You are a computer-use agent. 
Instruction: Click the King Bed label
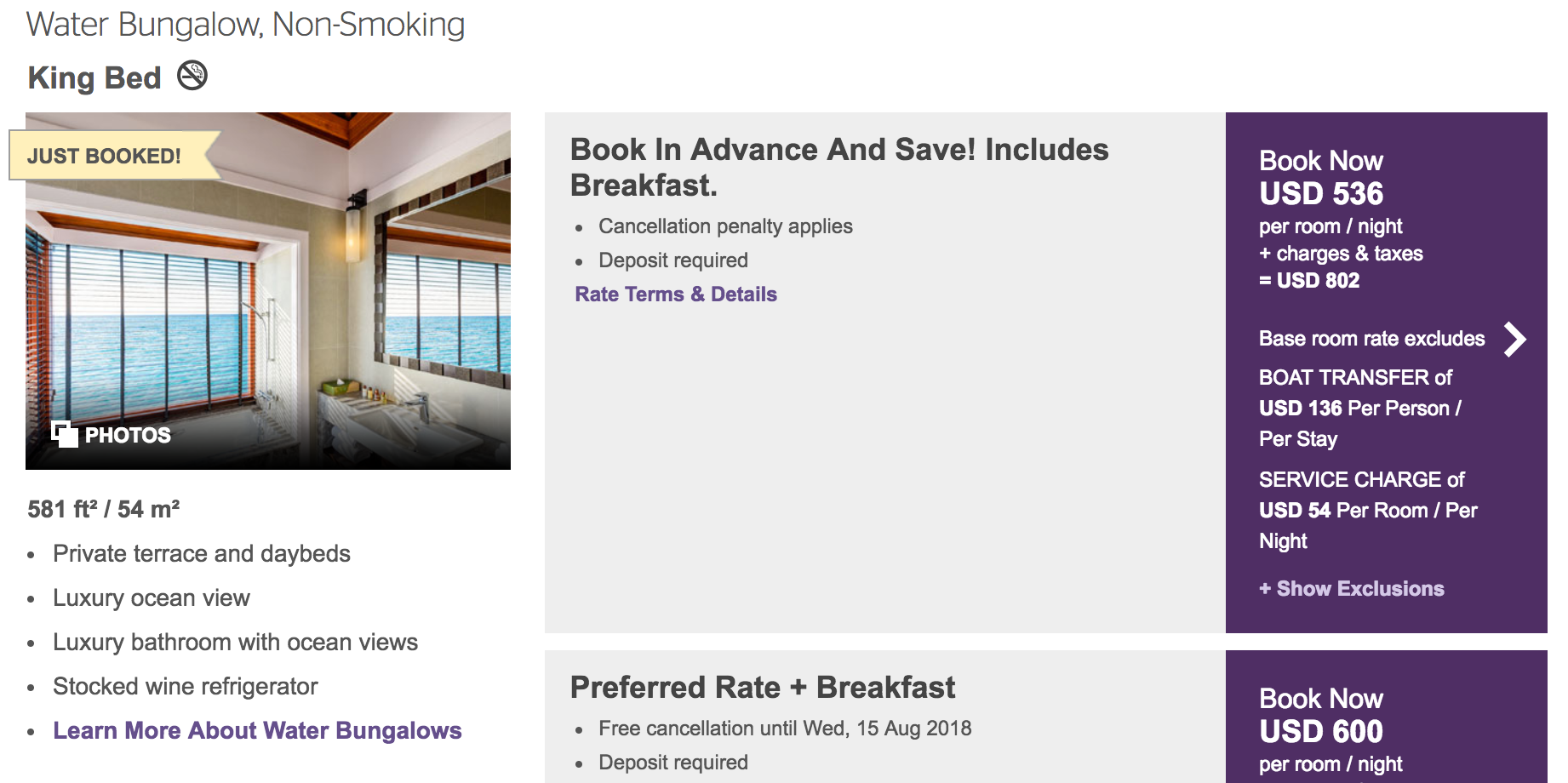94,78
